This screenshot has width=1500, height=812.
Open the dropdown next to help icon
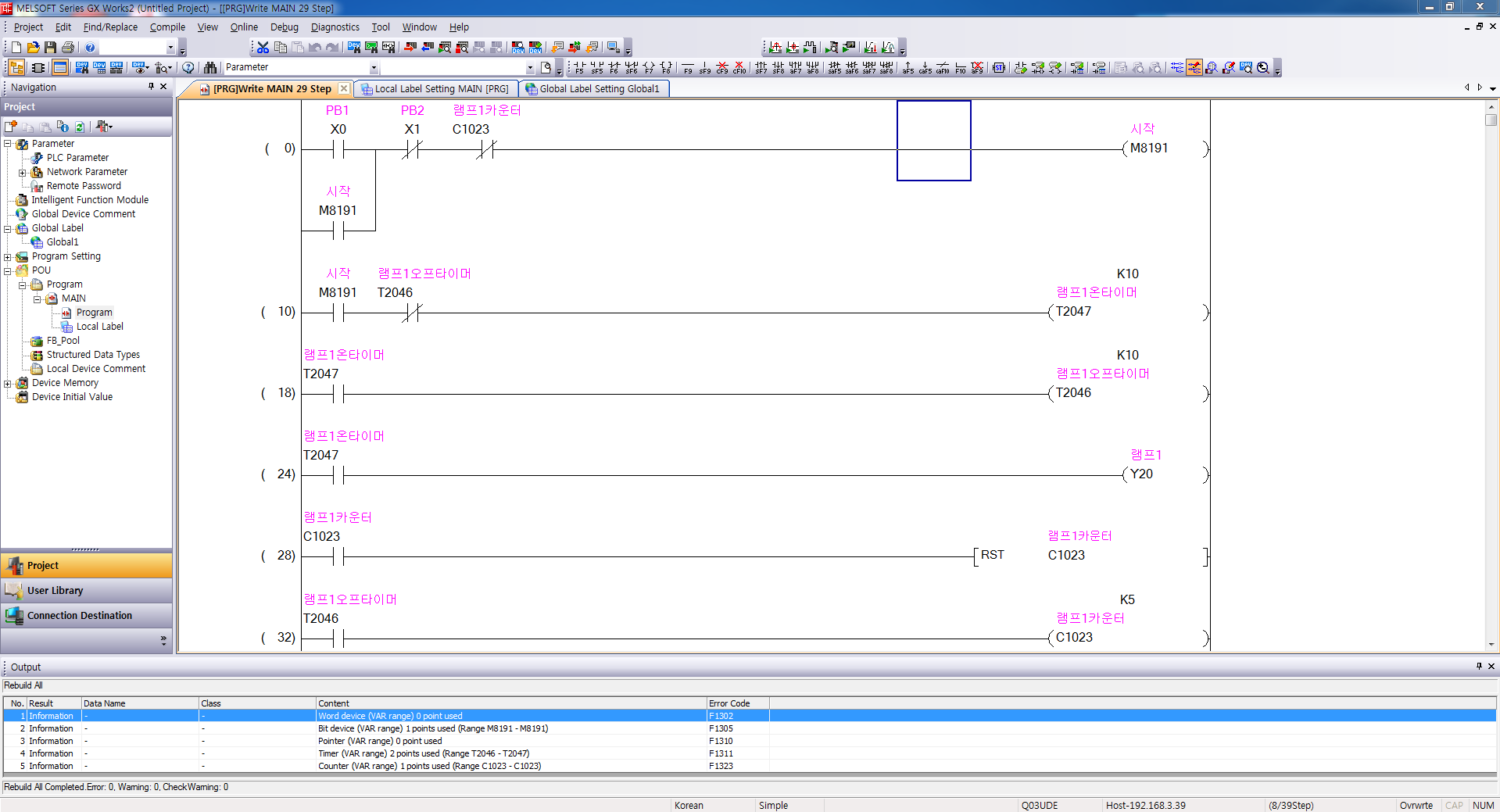point(170,48)
